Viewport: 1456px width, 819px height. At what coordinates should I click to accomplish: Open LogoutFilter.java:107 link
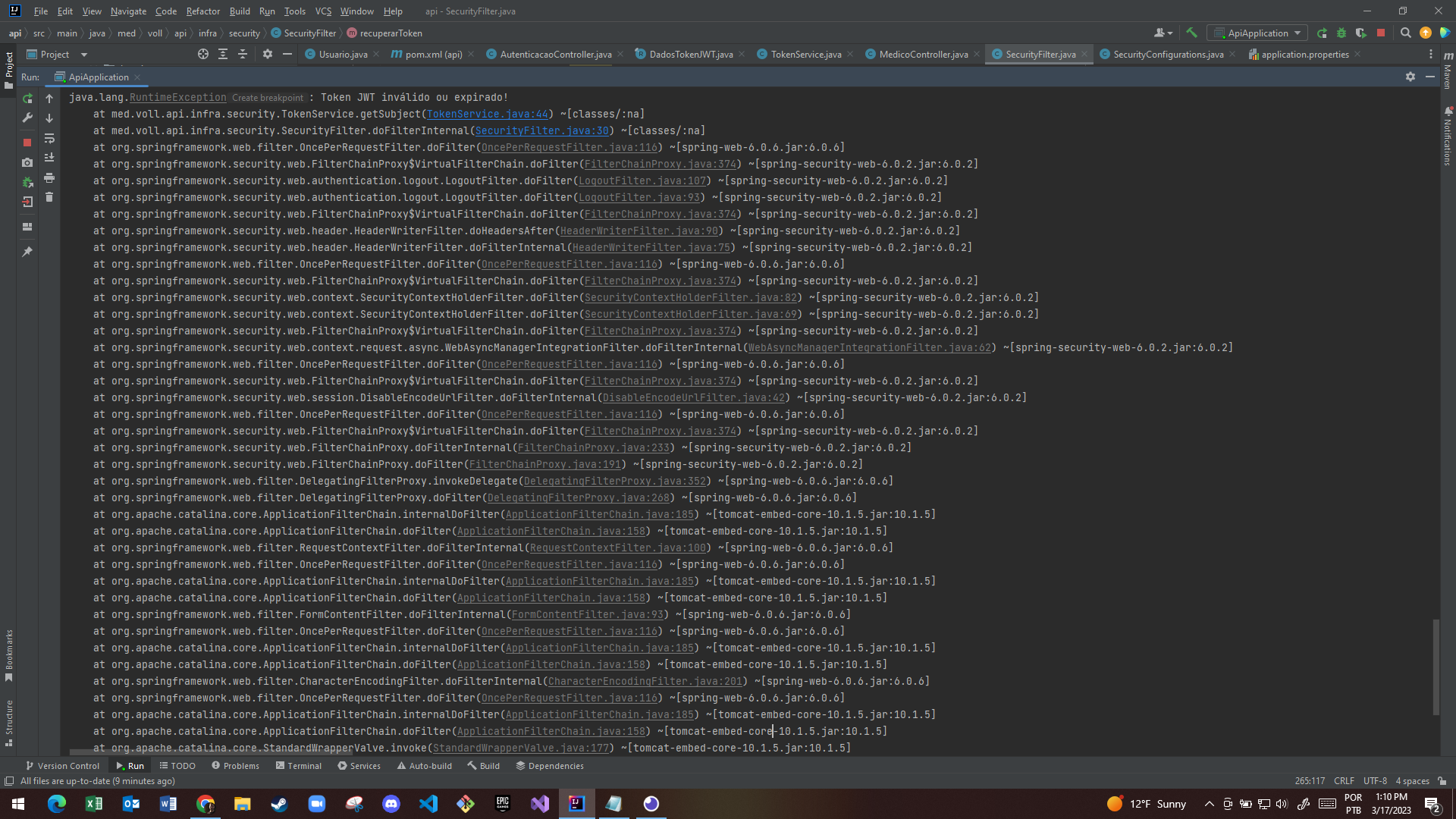click(642, 181)
